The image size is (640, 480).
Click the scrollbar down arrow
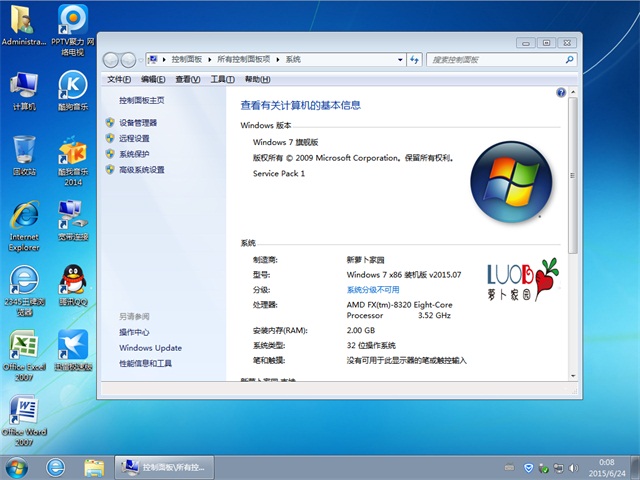click(573, 376)
